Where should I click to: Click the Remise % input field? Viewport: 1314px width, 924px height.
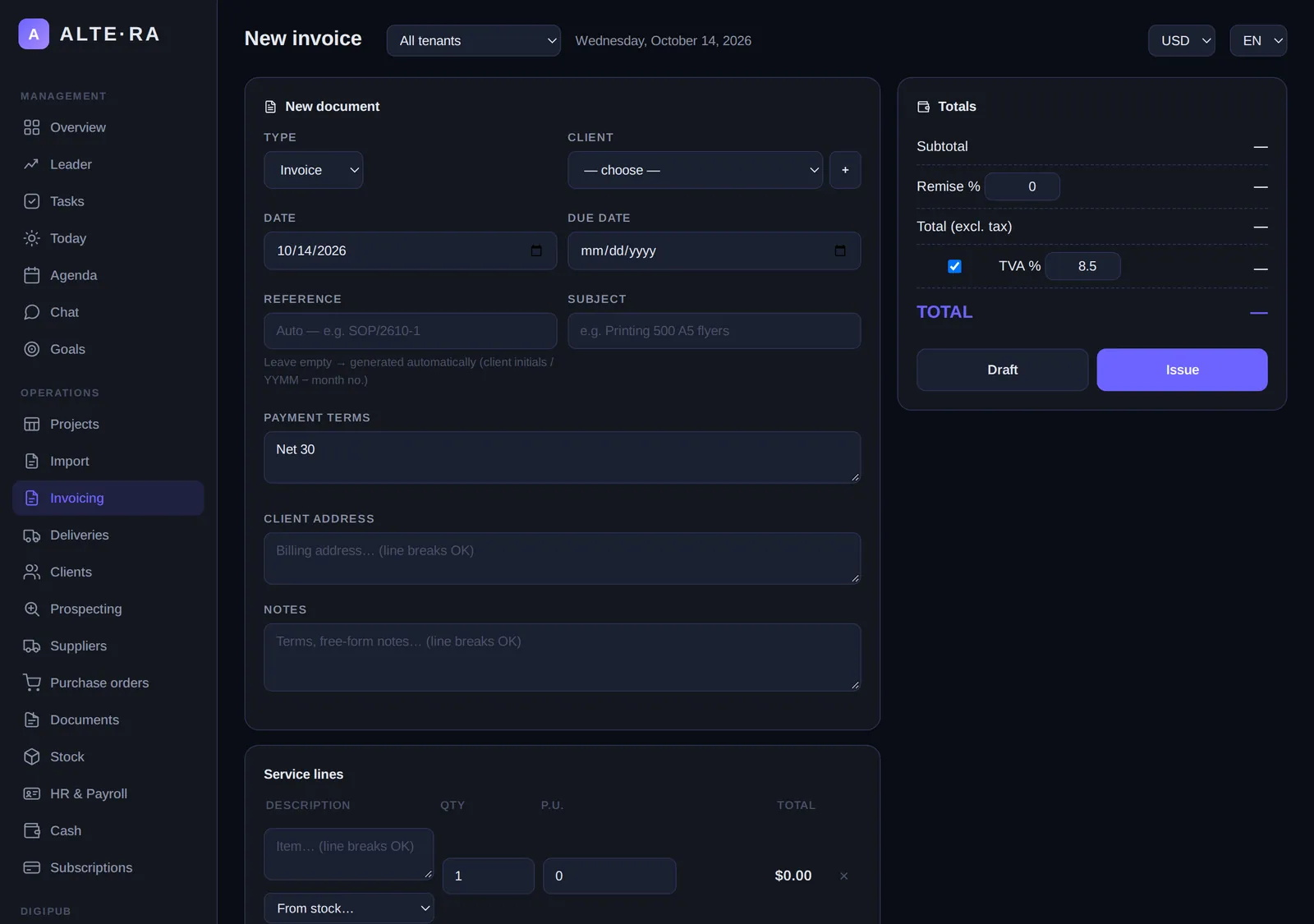(1022, 186)
